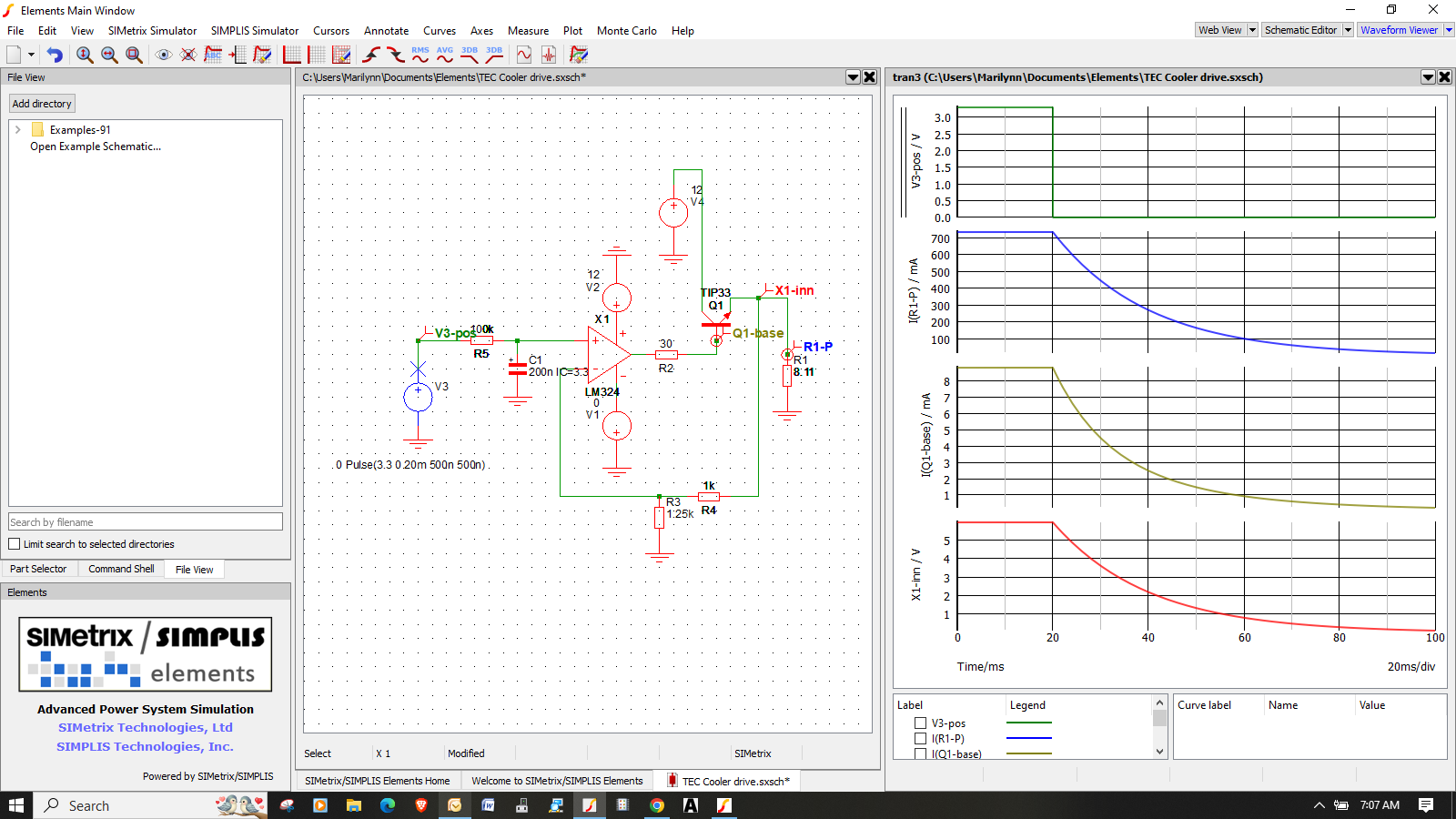1456x819 pixels.
Task: Close the TEC Cooler drive schematic pane
Action: tap(870, 77)
